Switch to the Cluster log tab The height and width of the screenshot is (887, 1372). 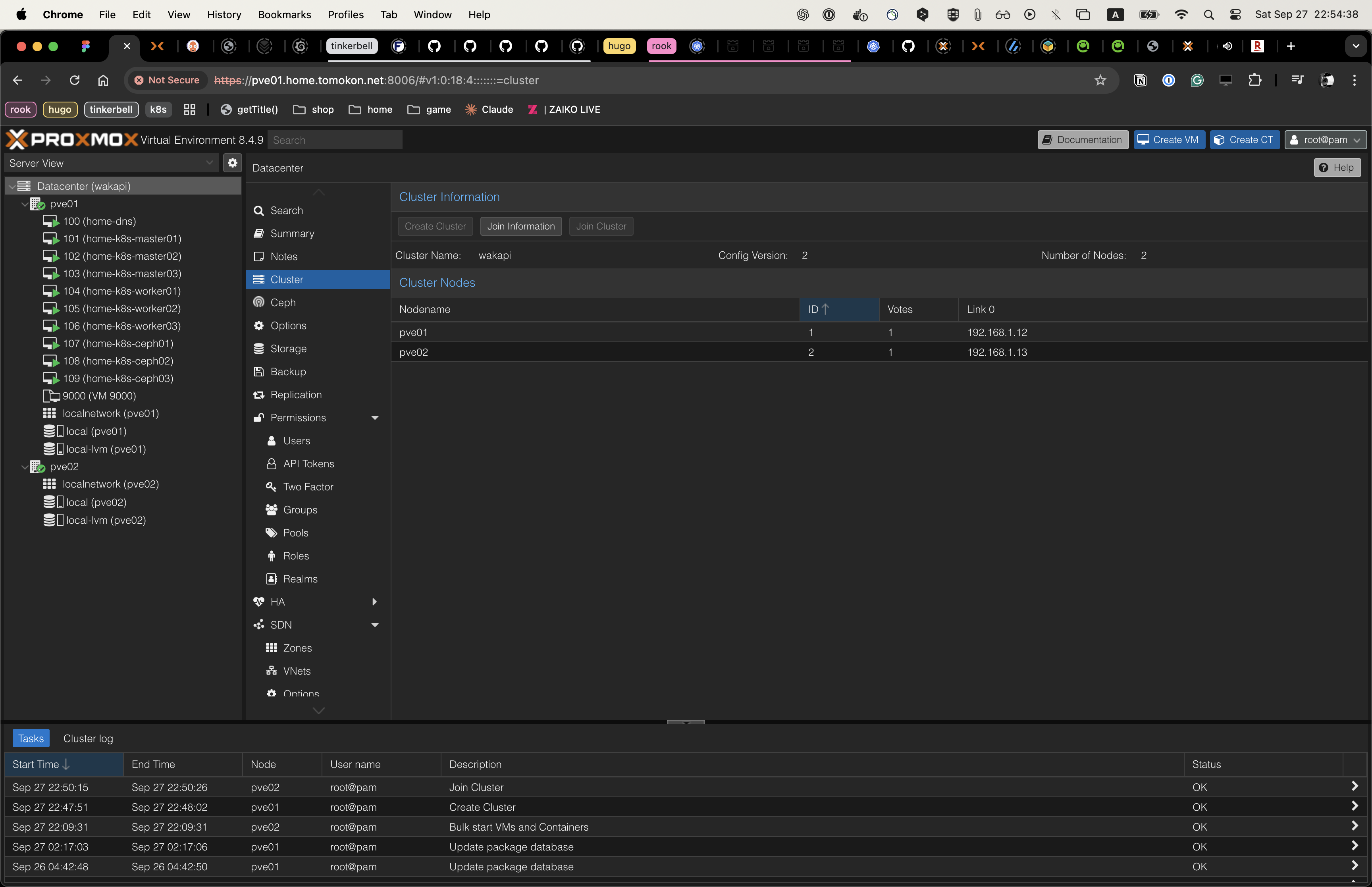(88, 739)
